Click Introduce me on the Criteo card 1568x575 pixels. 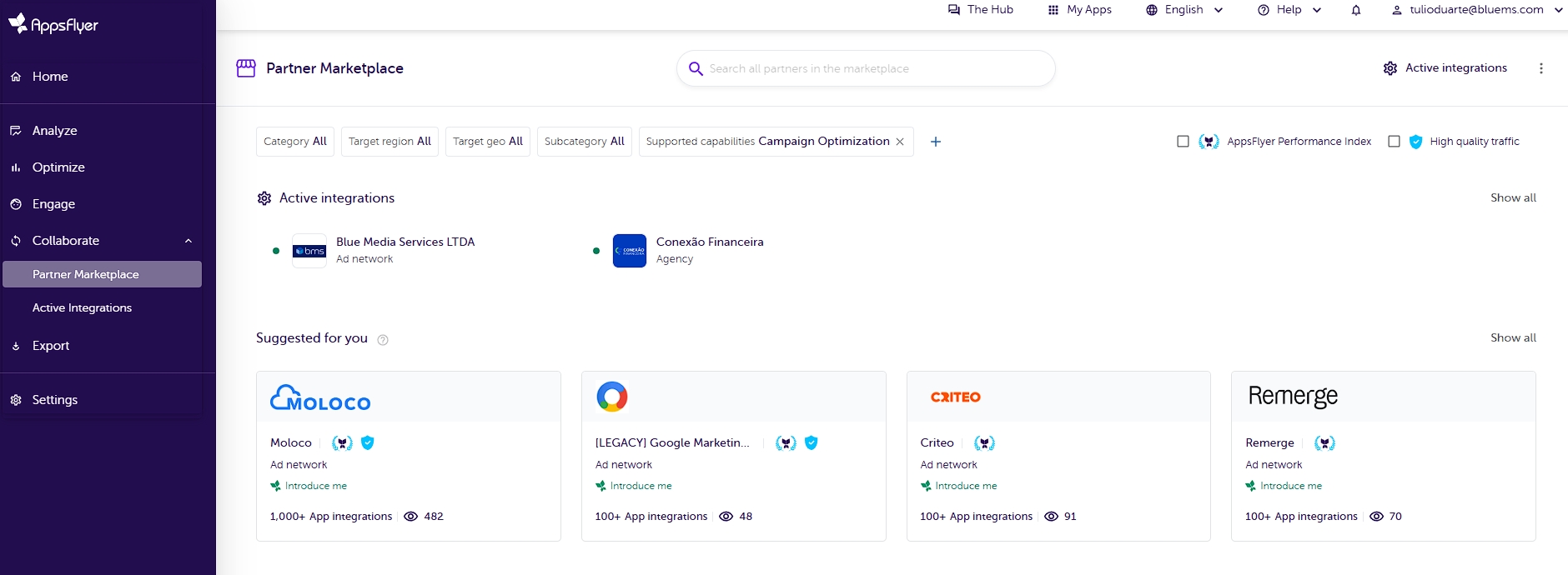[965, 486]
